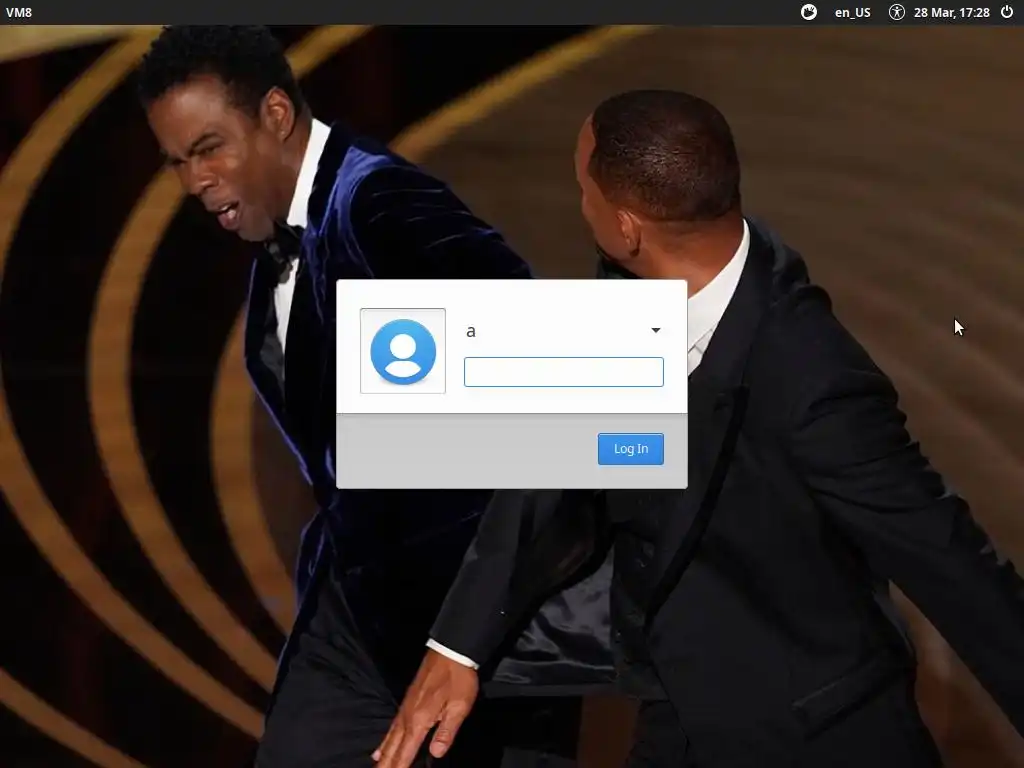Open the power menu icon
Viewport: 1024px width, 768px height.
point(1007,12)
